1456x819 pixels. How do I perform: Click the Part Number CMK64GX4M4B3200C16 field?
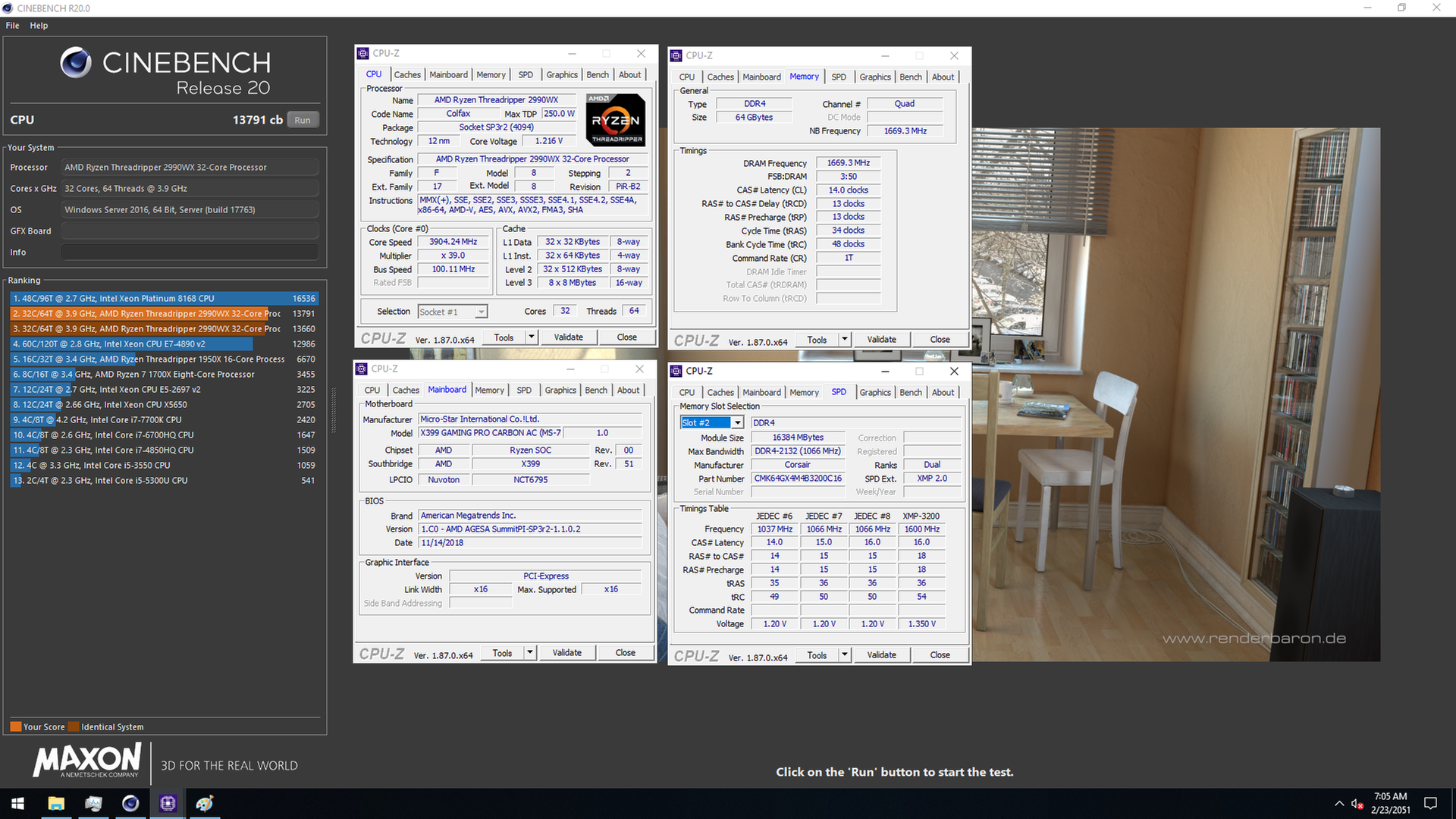[798, 479]
